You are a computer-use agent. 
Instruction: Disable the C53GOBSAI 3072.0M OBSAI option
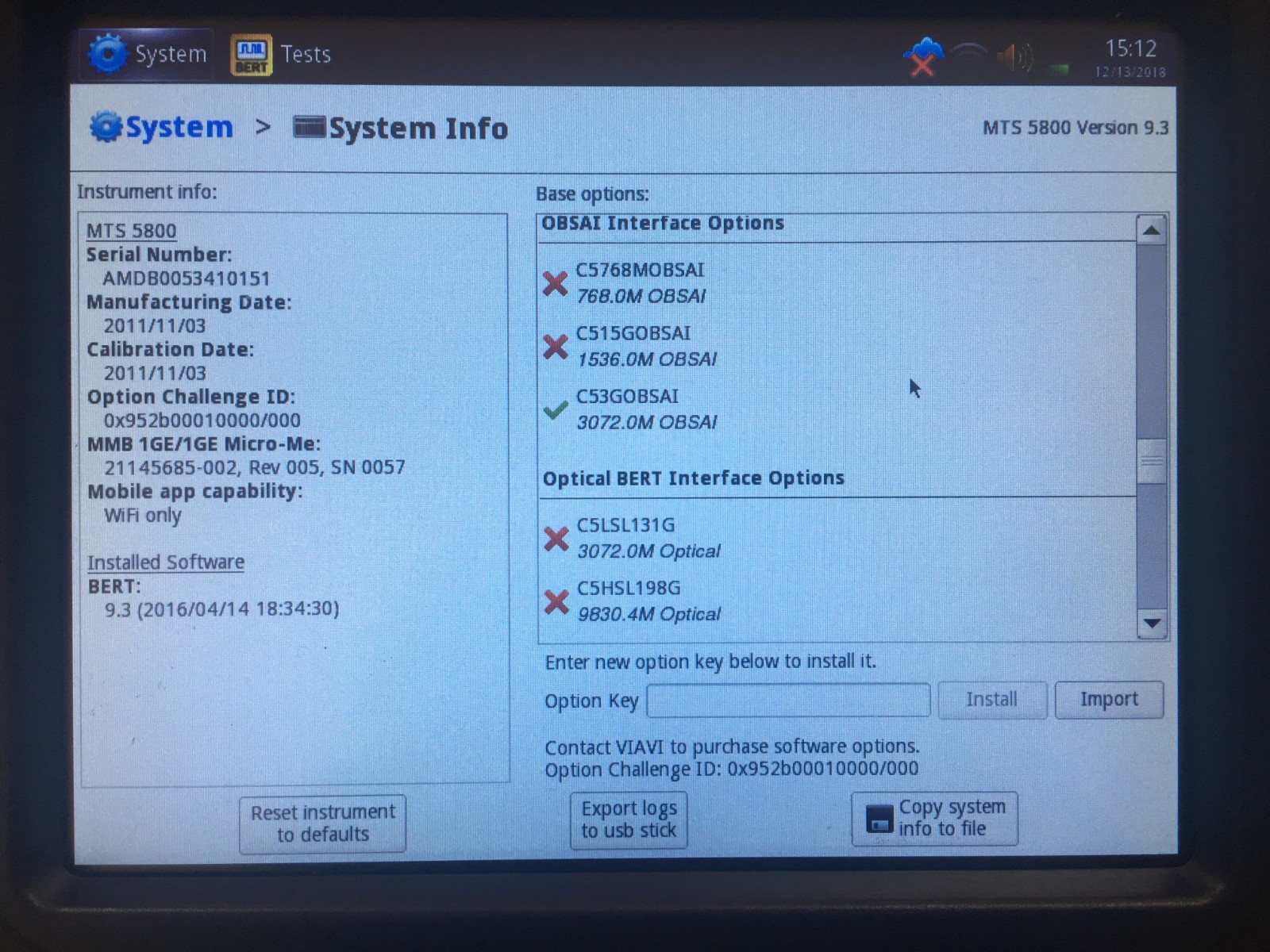[556, 410]
